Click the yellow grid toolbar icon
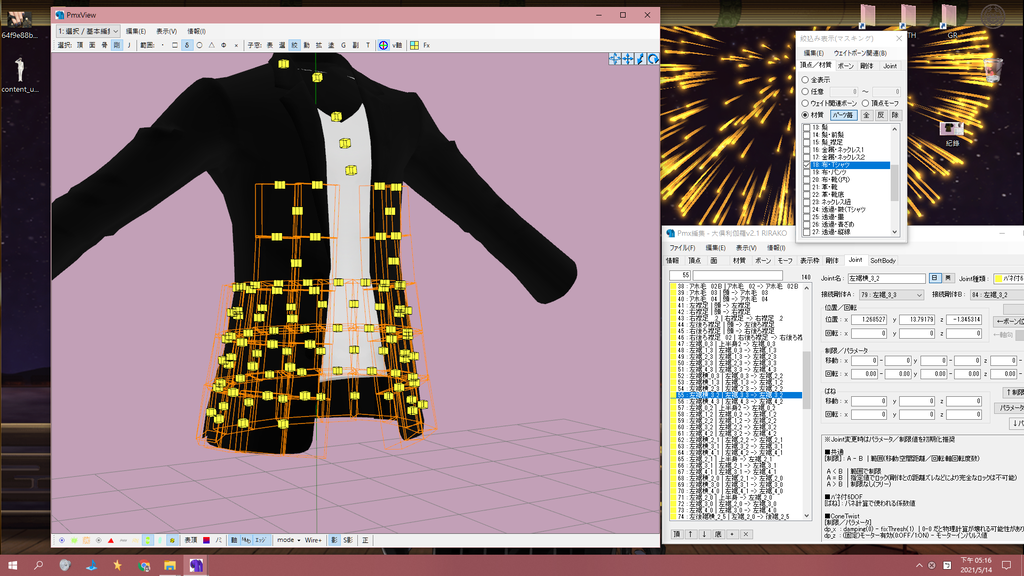Screen dimensions: 1024x576 click(414, 45)
